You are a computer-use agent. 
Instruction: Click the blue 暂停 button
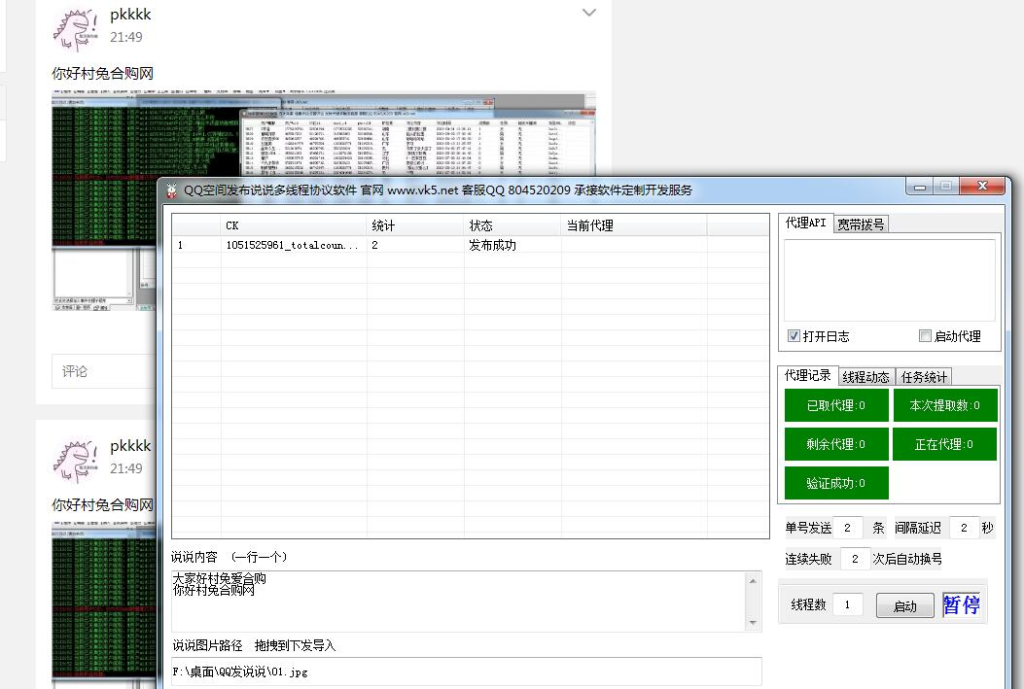(961, 605)
